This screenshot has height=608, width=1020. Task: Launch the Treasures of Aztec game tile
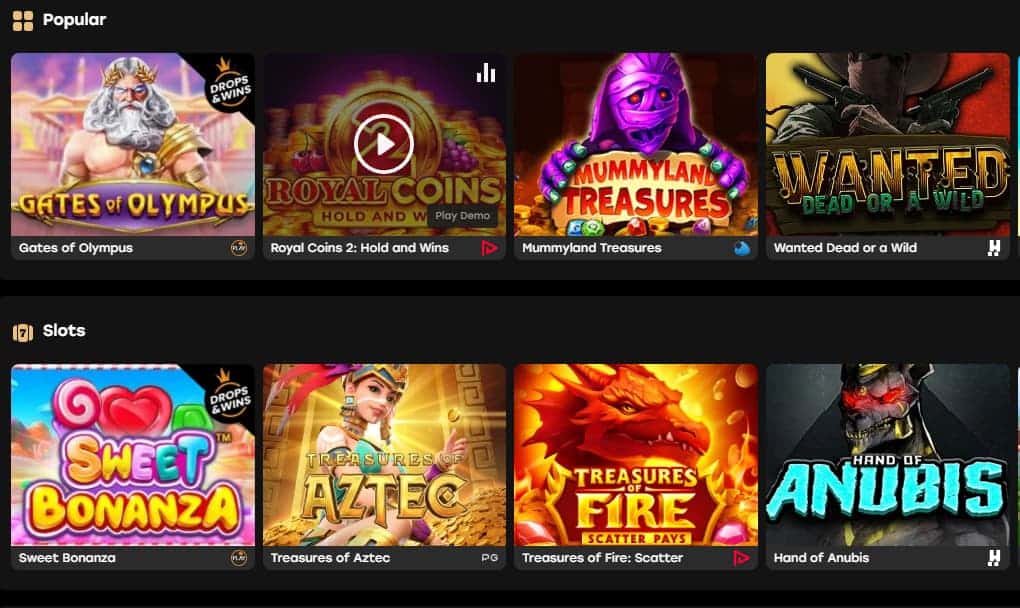[384, 455]
